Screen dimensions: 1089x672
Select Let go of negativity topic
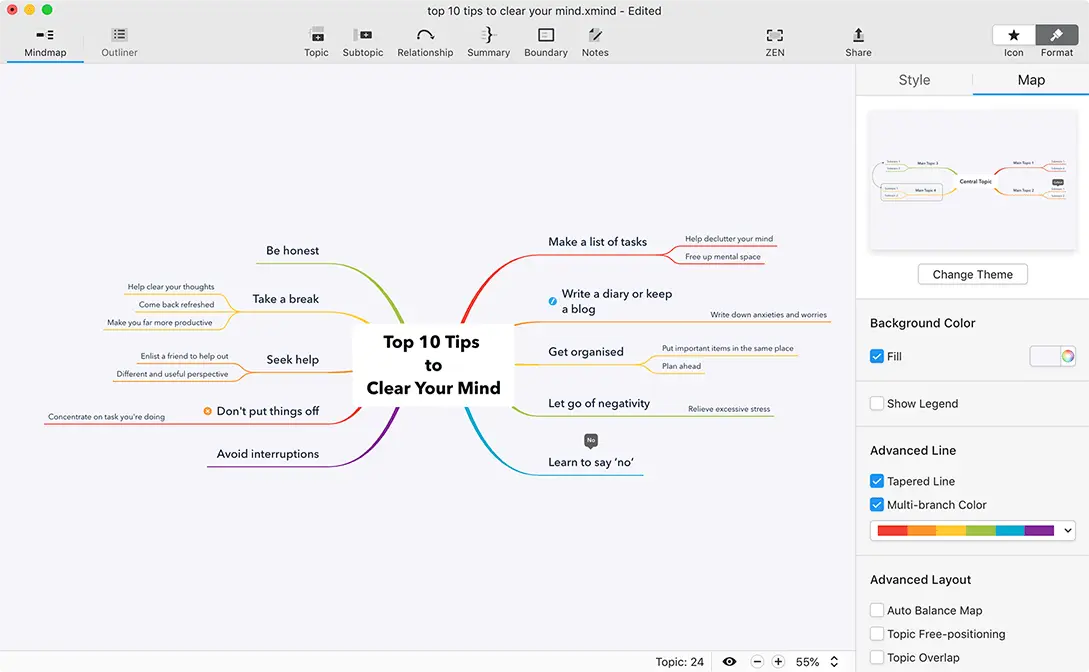pos(599,403)
